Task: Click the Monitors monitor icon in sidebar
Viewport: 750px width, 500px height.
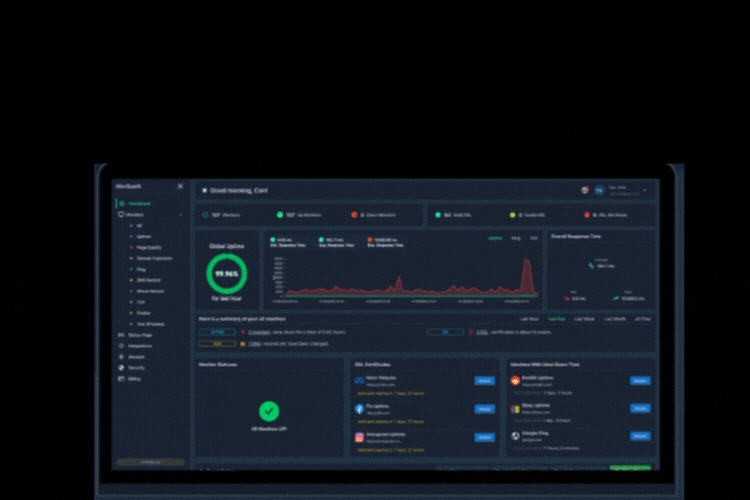Action: 121,215
